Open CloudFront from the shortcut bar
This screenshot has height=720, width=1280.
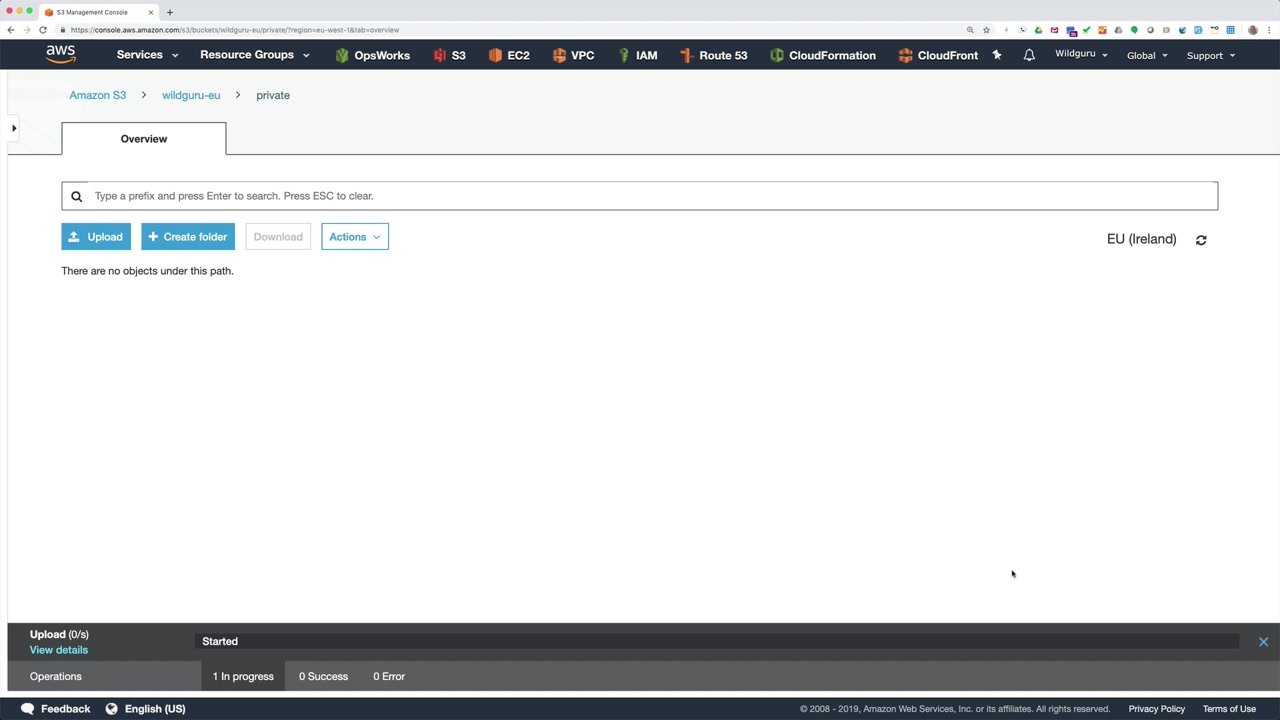coord(938,55)
